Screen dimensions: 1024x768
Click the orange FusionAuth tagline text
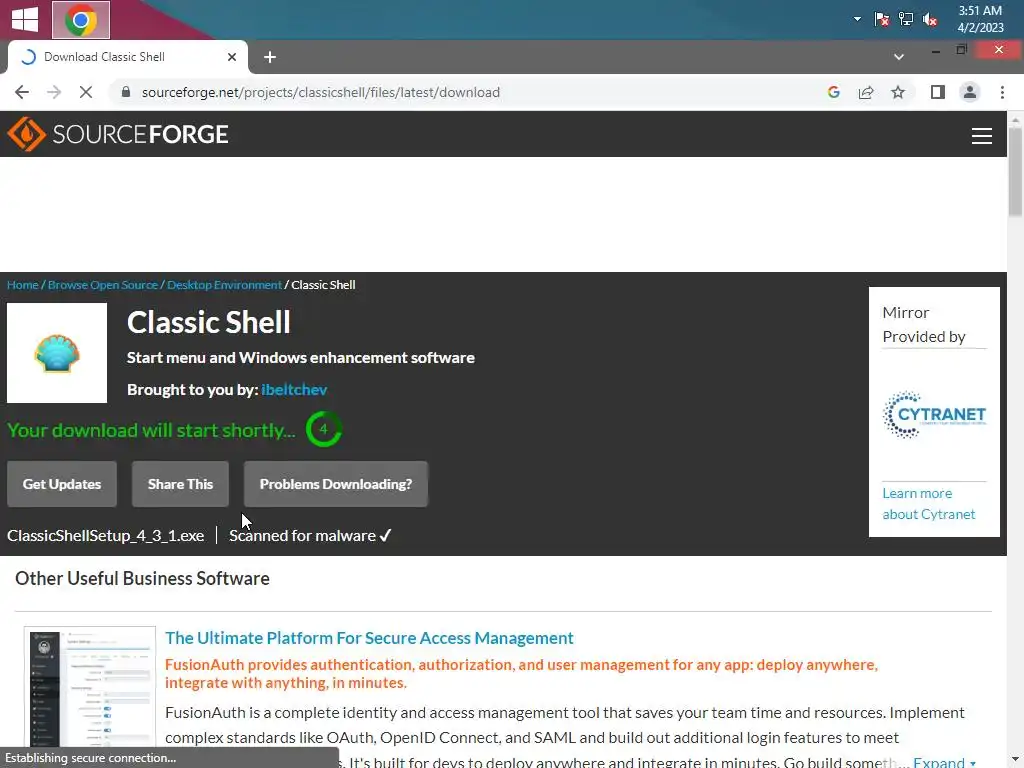(521, 673)
